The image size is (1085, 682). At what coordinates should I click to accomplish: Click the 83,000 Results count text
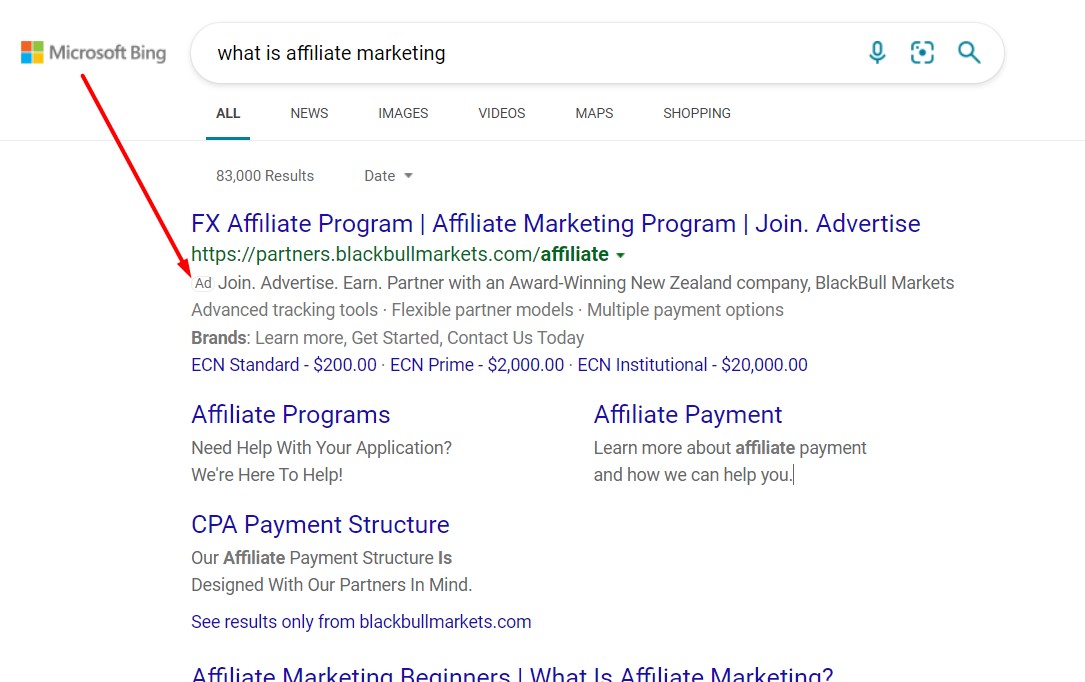[x=265, y=176]
